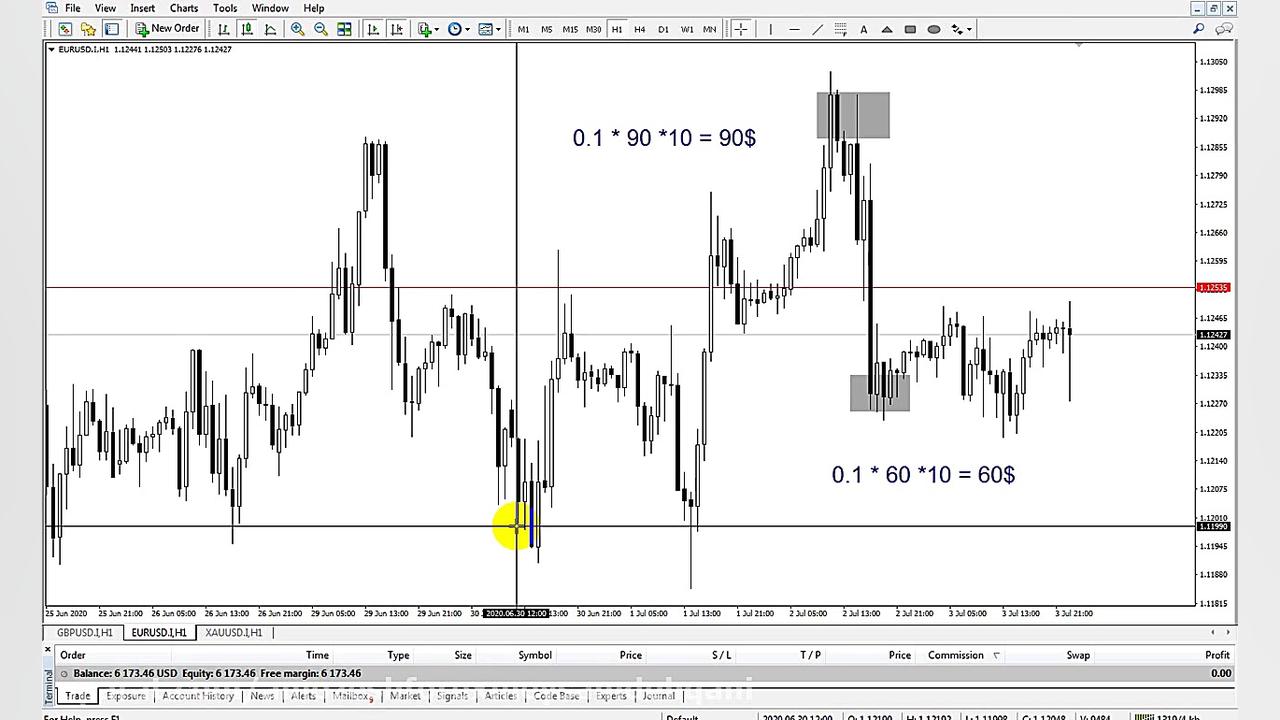Select the EURUSD.I,H1 chart tab
This screenshot has width=1280, height=720.
click(x=159, y=633)
